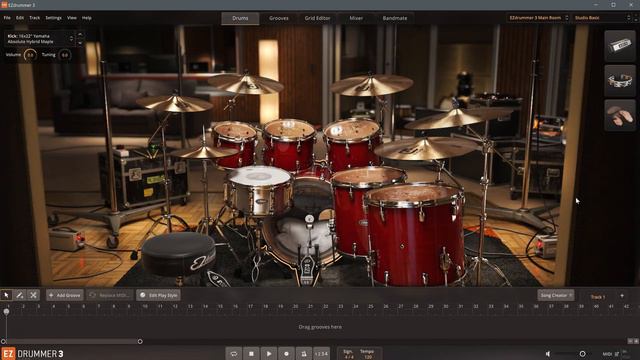The width and height of the screenshot is (640, 360).
Task: Select the tambourine percussion icon
Action: [x=620, y=80]
